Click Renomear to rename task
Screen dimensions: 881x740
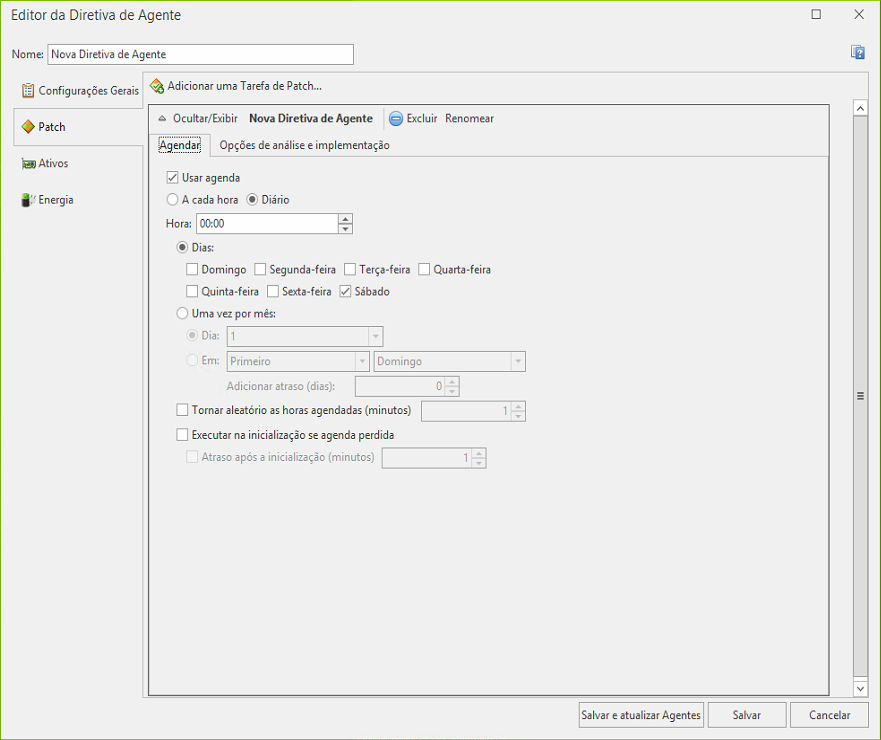coord(470,119)
